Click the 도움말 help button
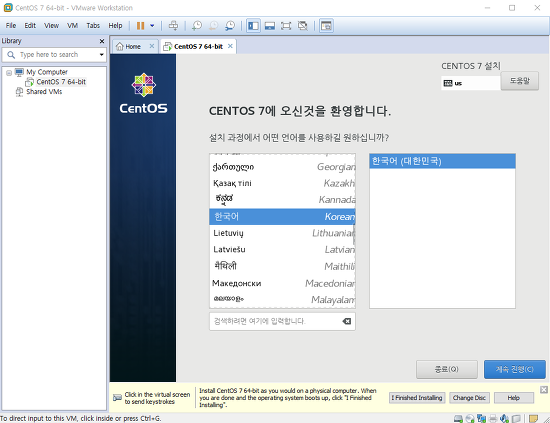The image size is (550, 423). tap(519, 81)
